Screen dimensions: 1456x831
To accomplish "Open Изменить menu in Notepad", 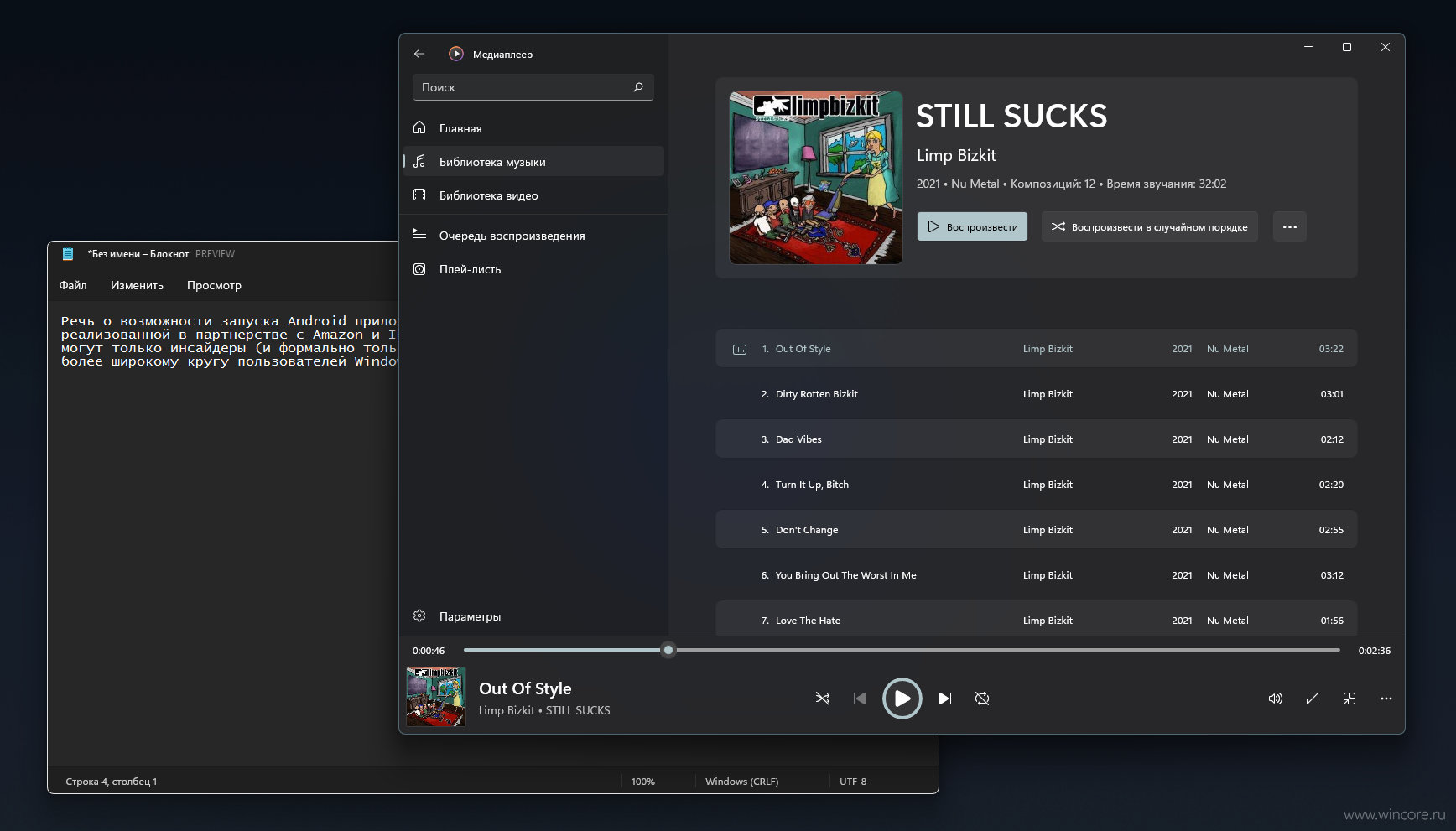I will pos(137,285).
